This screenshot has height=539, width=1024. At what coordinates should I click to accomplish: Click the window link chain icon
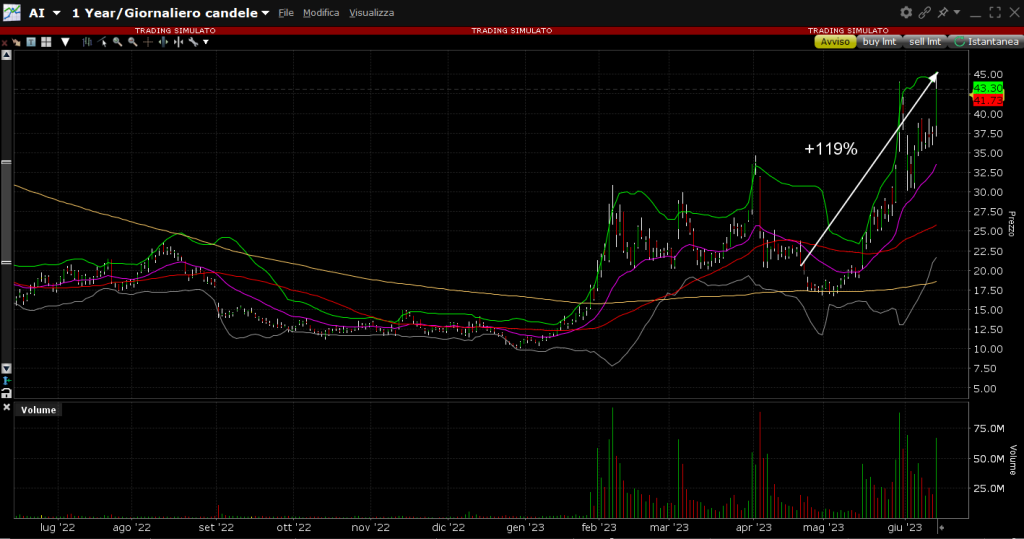(x=925, y=12)
